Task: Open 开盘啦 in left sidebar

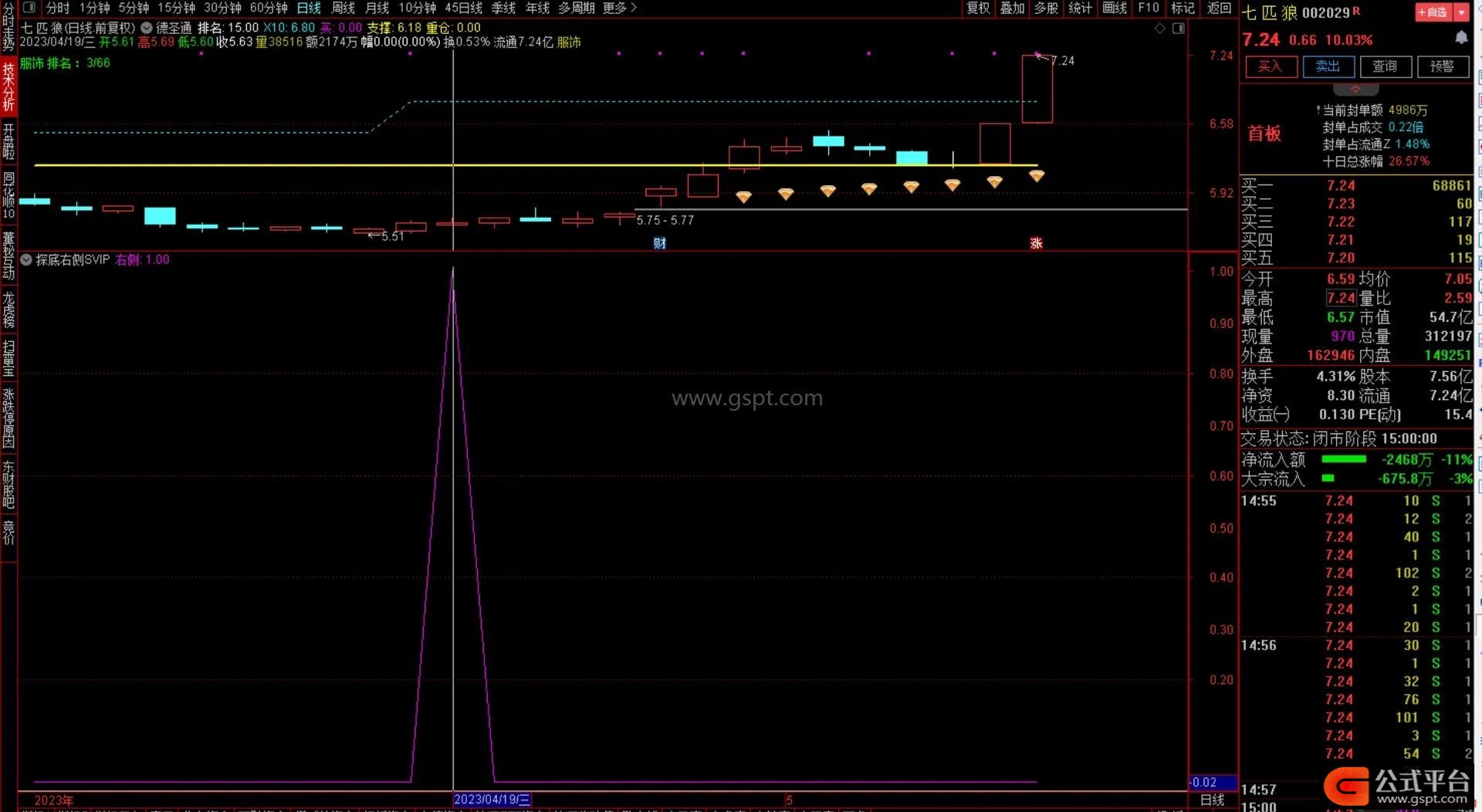Action: click(x=8, y=141)
